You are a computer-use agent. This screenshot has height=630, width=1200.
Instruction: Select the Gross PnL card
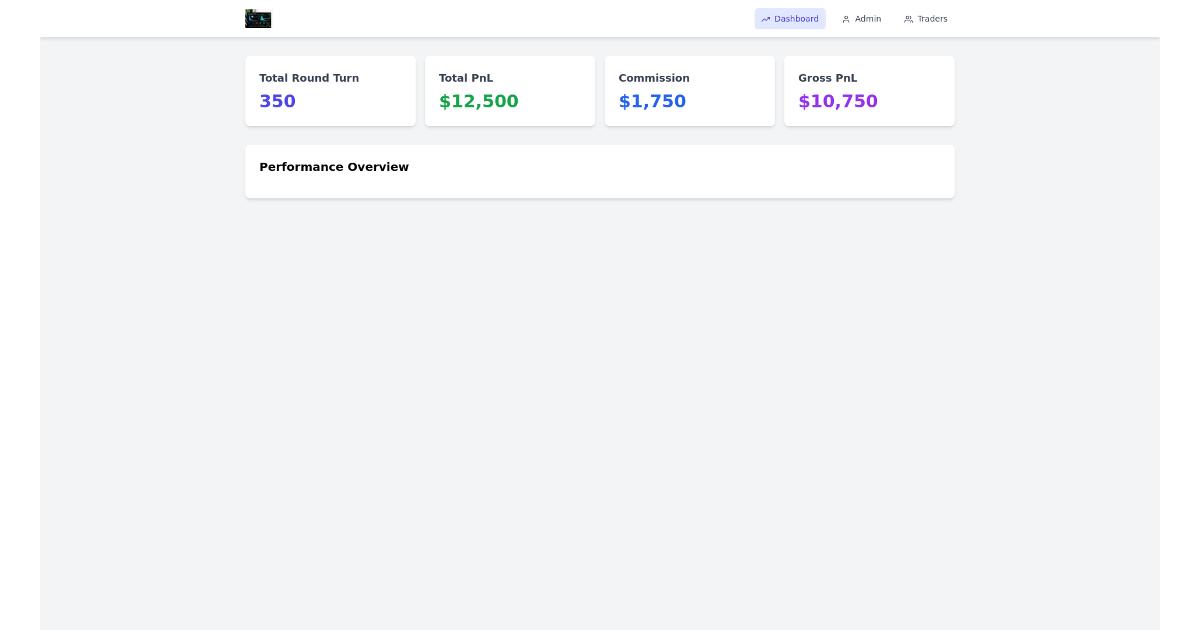pos(869,90)
